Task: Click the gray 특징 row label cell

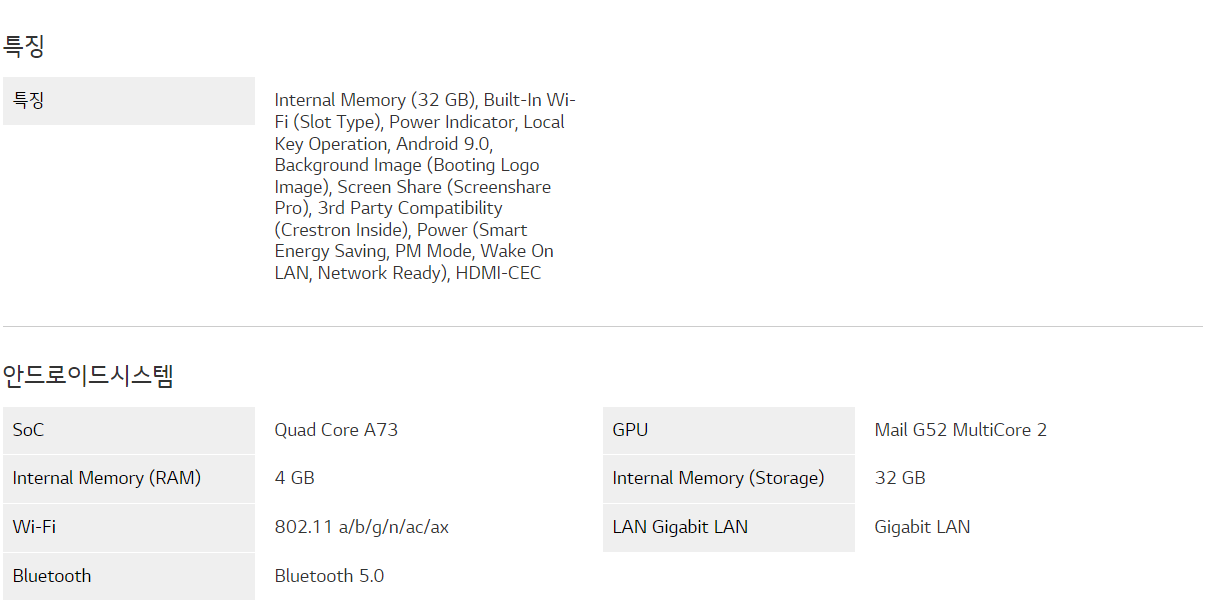Action: pyautogui.click(x=128, y=101)
